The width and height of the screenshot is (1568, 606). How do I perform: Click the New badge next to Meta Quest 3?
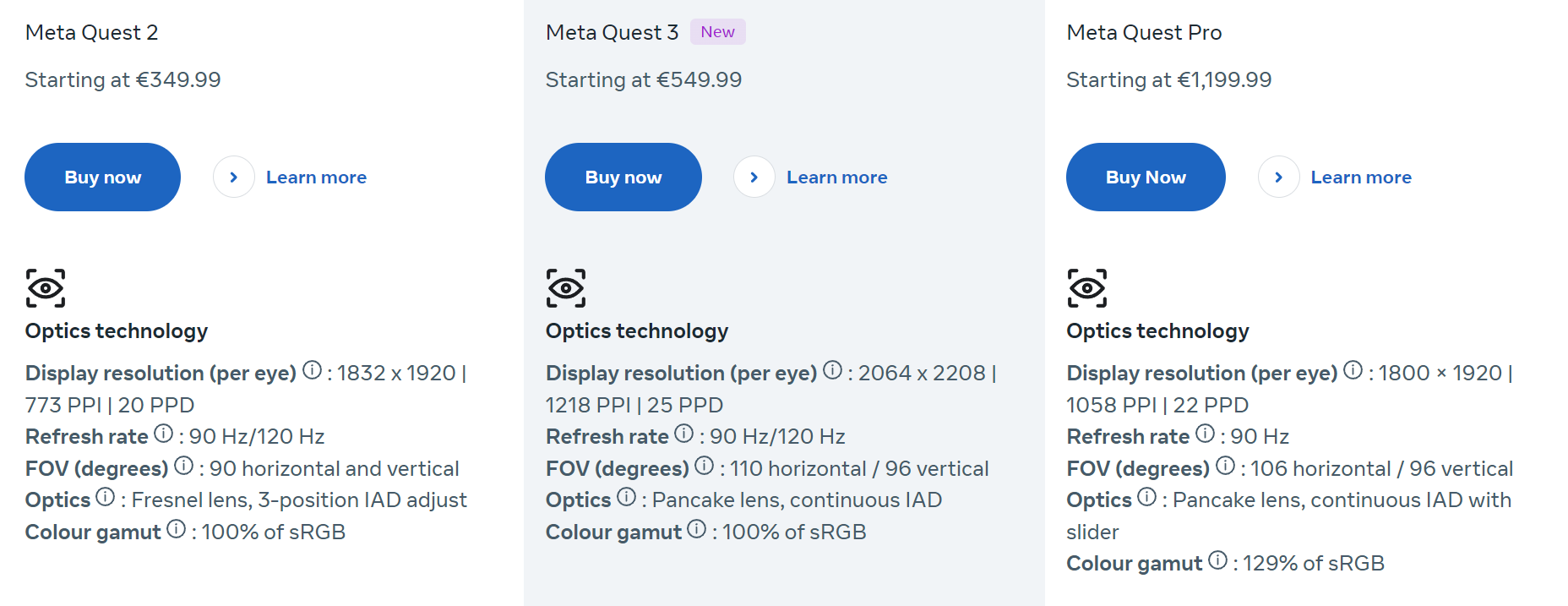click(x=717, y=32)
